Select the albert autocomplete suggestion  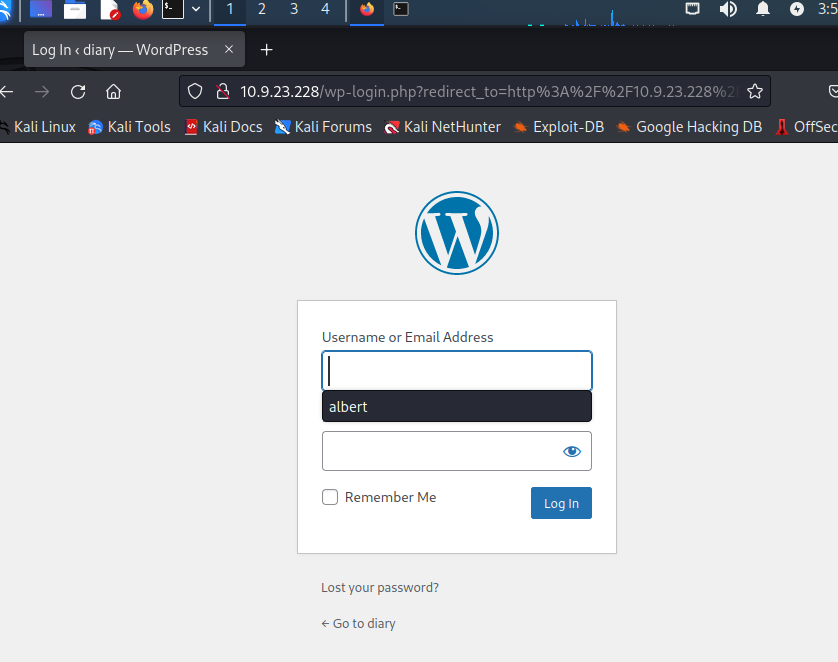click(x=457, y=407)
